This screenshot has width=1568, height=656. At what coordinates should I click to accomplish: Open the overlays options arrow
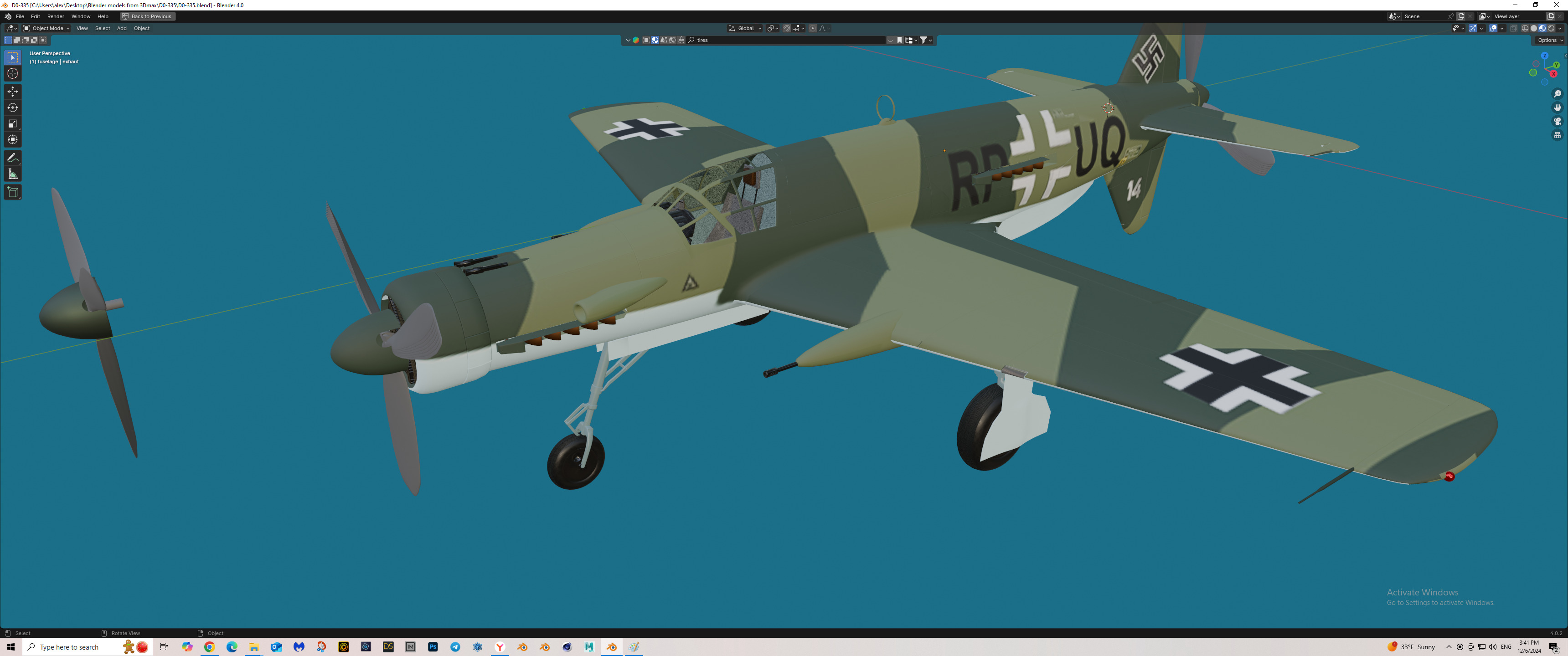(1502, 29)
